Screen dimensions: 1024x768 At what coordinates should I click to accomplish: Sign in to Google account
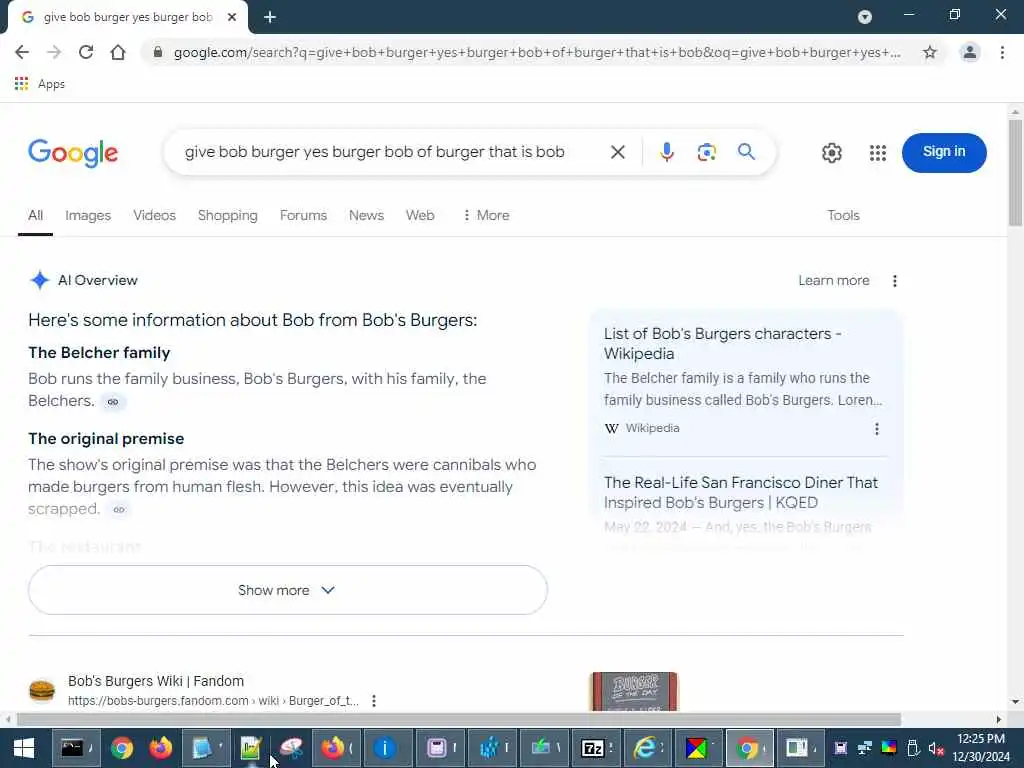pos(944,152)
